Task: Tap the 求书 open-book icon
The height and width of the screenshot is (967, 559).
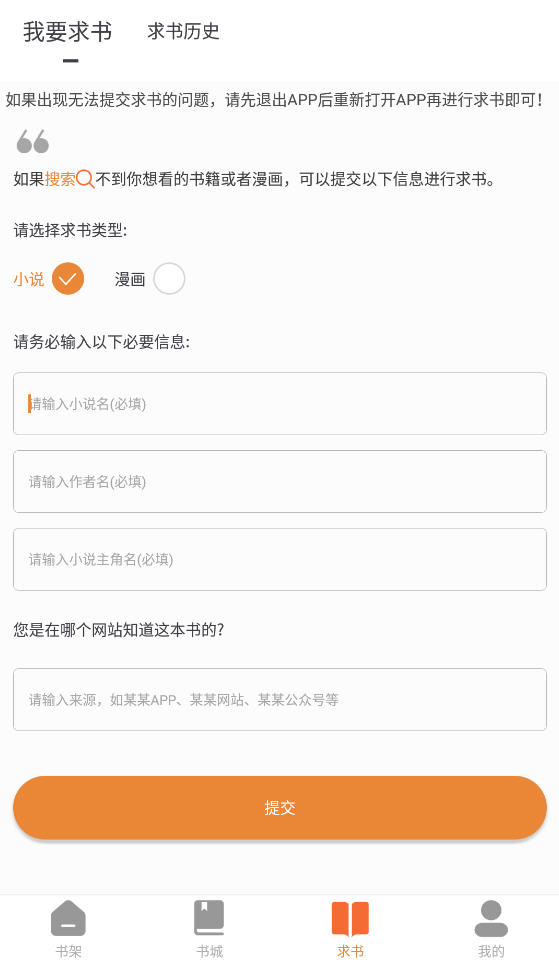Action: click(350, 919)
